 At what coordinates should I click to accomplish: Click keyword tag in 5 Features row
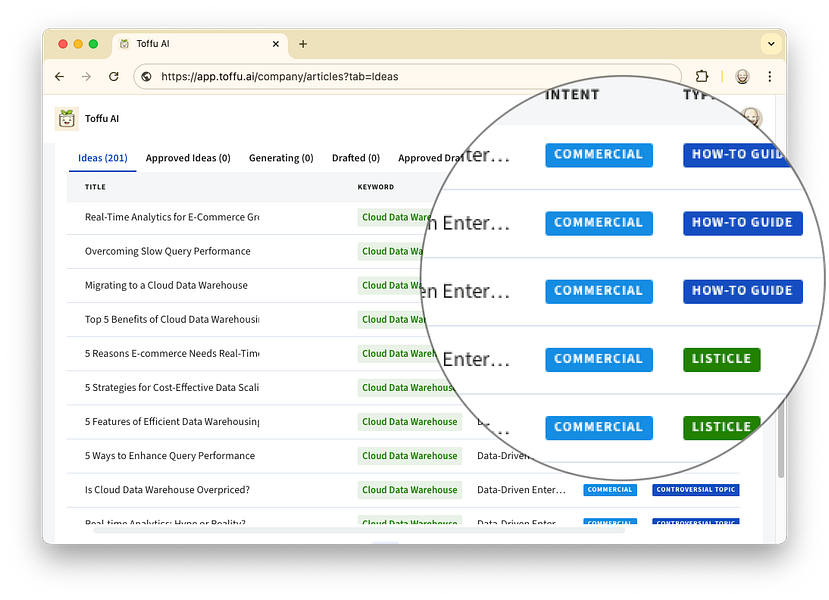coord(410,422)
